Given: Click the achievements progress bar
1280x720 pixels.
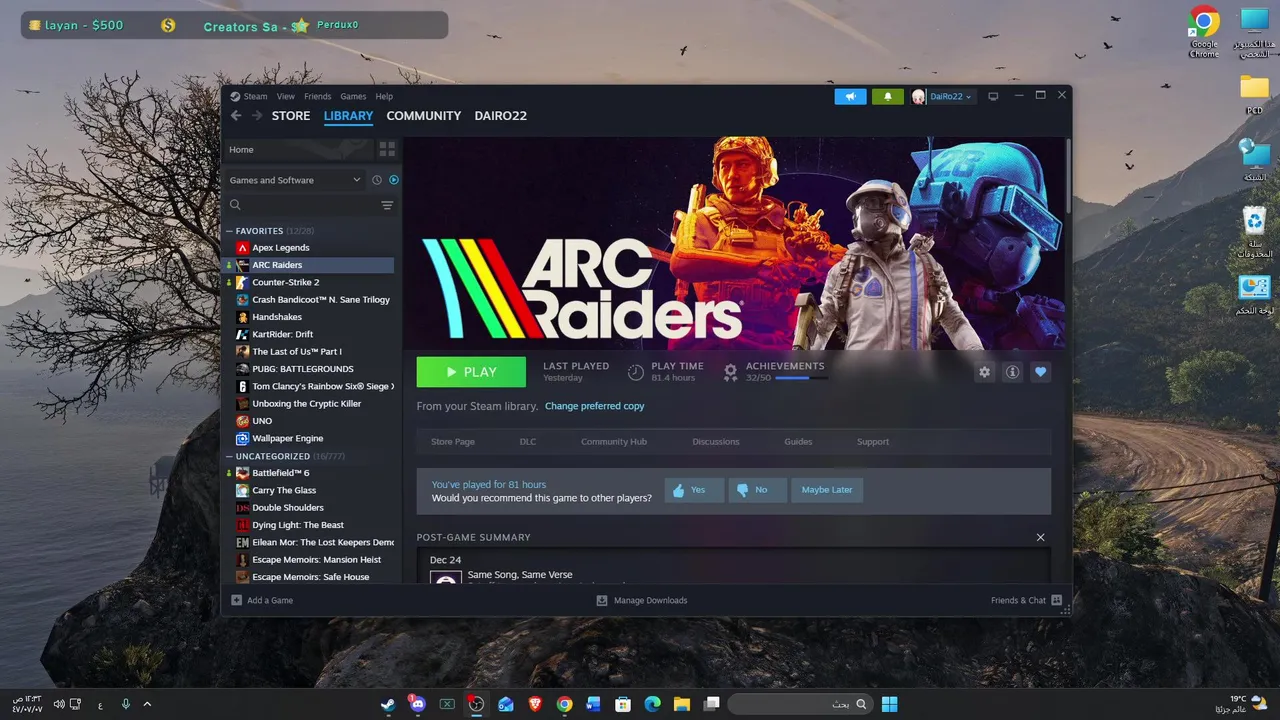Looking at the screenshot, I should [x=801, y=378].
